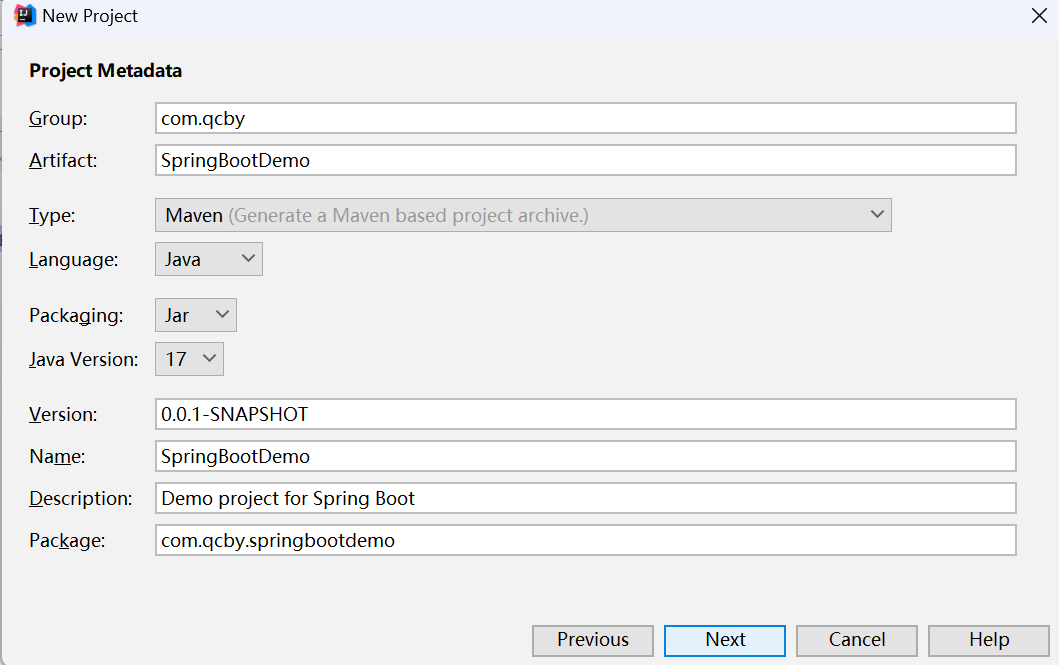Click the Java Version: label
Viewport: 1059px width, 665px height.
84,360
